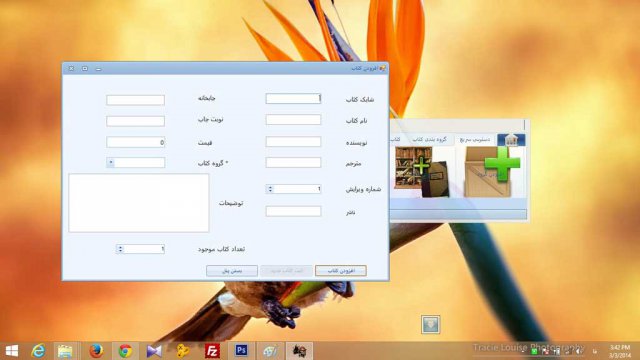Screen dimensions: 640x360
Task: Click the book name (نام کتاب) input field
Action: [x=293, y=120]
